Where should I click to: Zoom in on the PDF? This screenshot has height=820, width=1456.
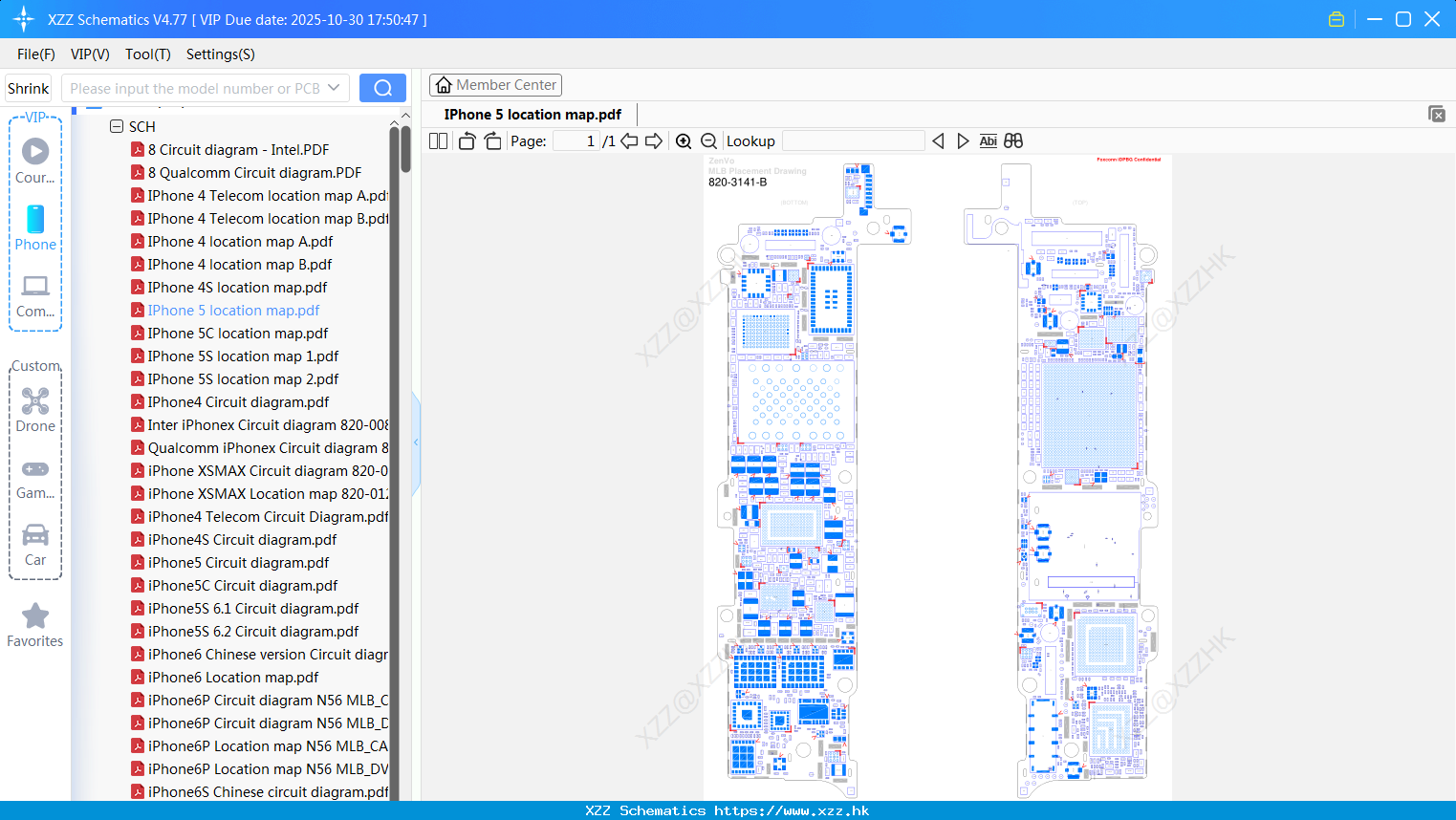(x=684, y=140)
